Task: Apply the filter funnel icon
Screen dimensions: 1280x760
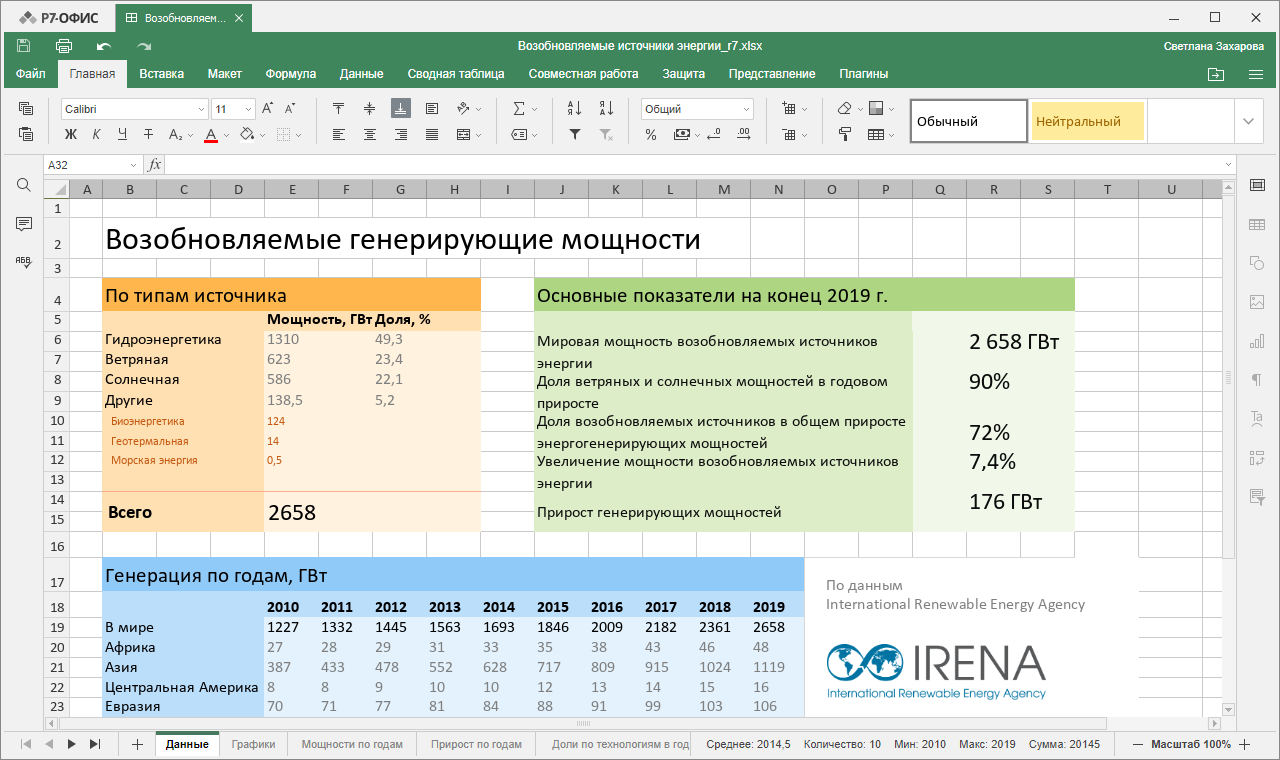Action: pos(574,134)
